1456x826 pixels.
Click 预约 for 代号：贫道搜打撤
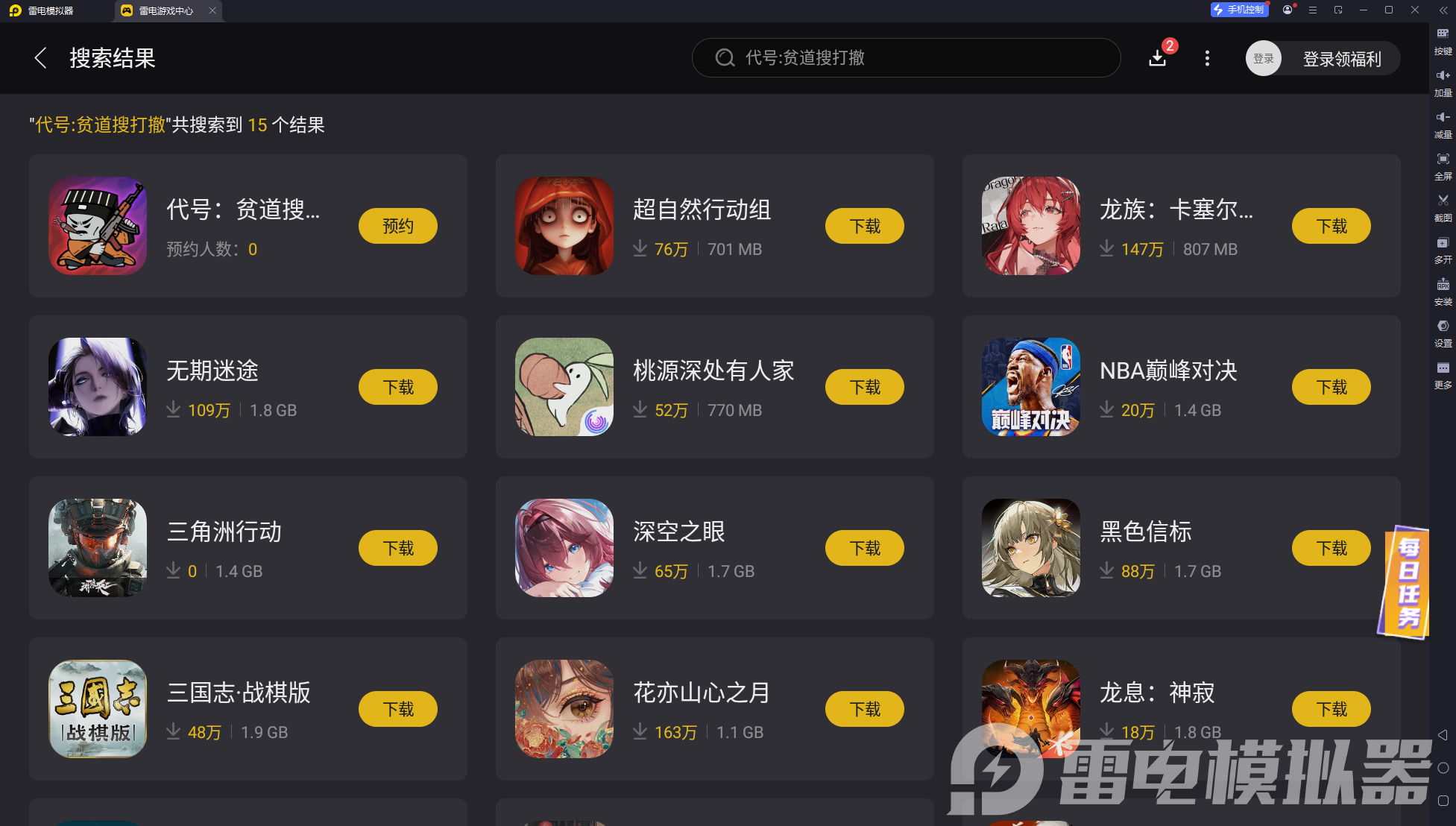(398, 226)
